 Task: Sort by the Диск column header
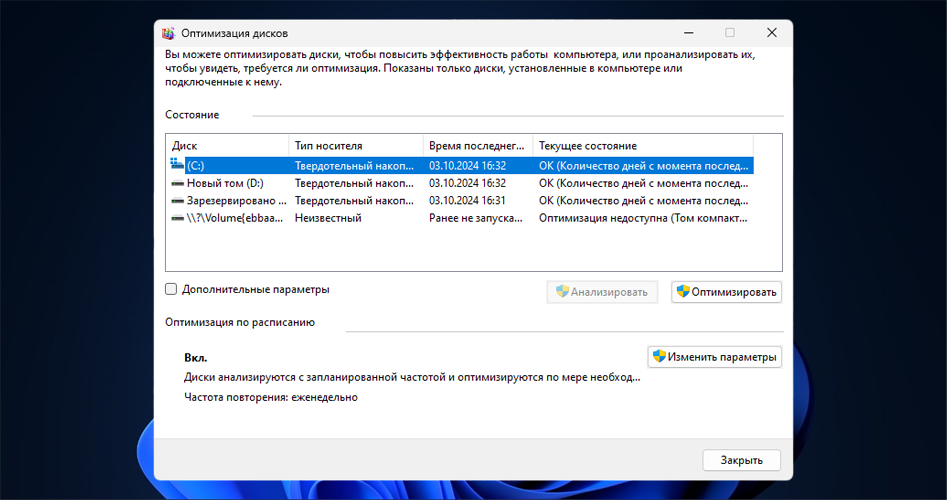tap(228, 146)
